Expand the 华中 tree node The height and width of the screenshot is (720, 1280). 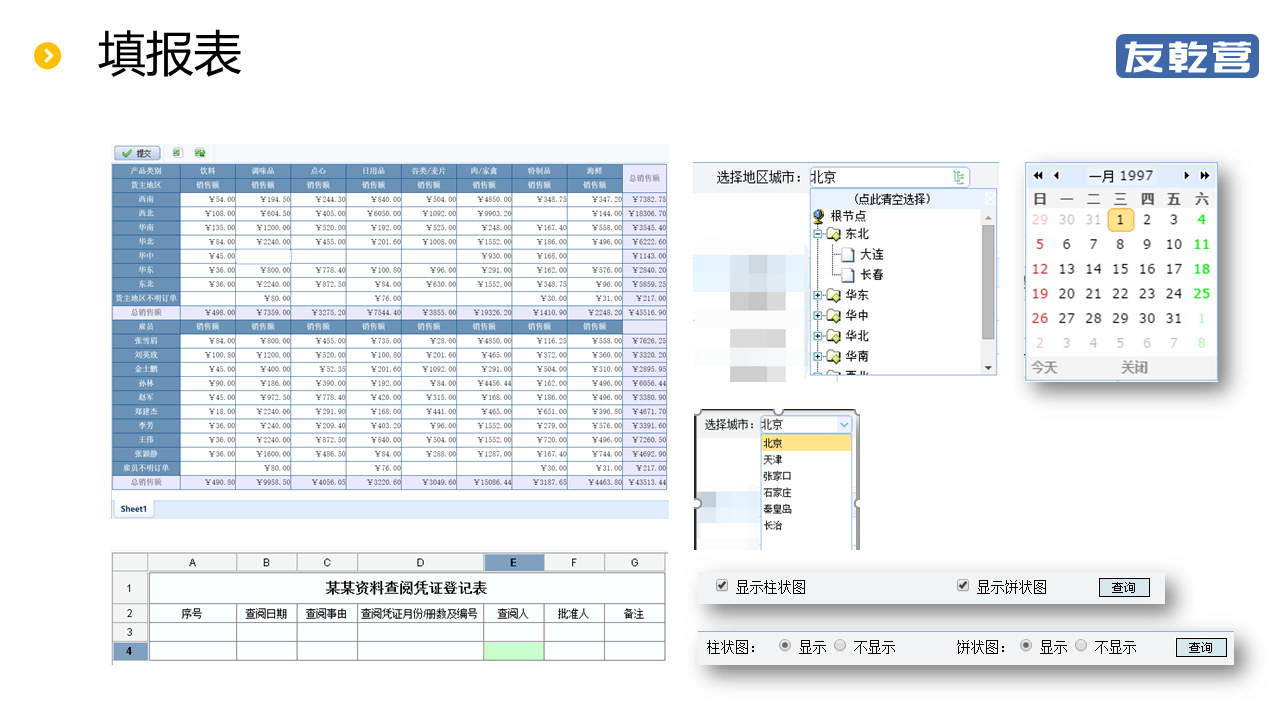(818, 316)
